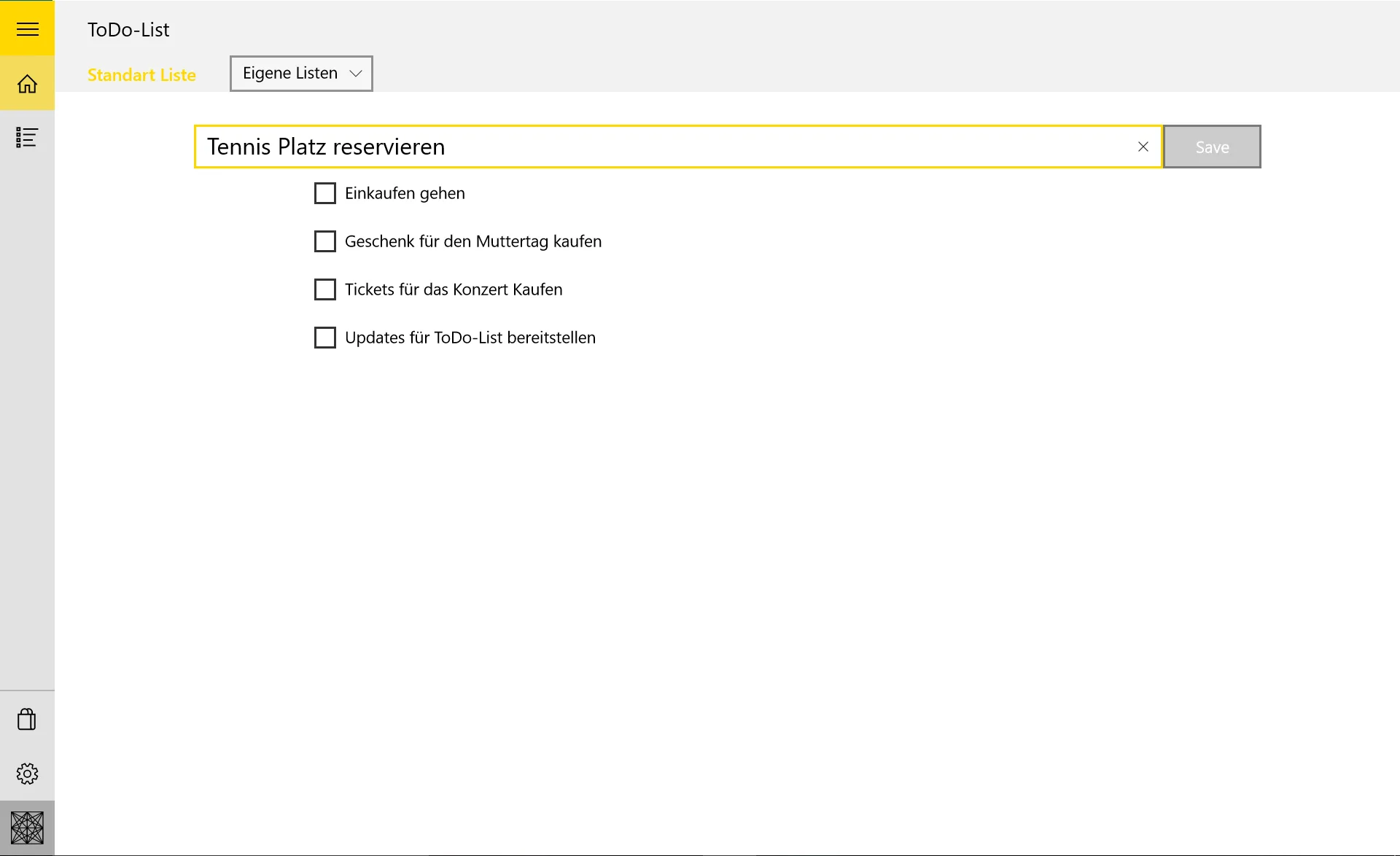
Task: Open settings gear in the sidebar
Action: [x=27, y=774]
